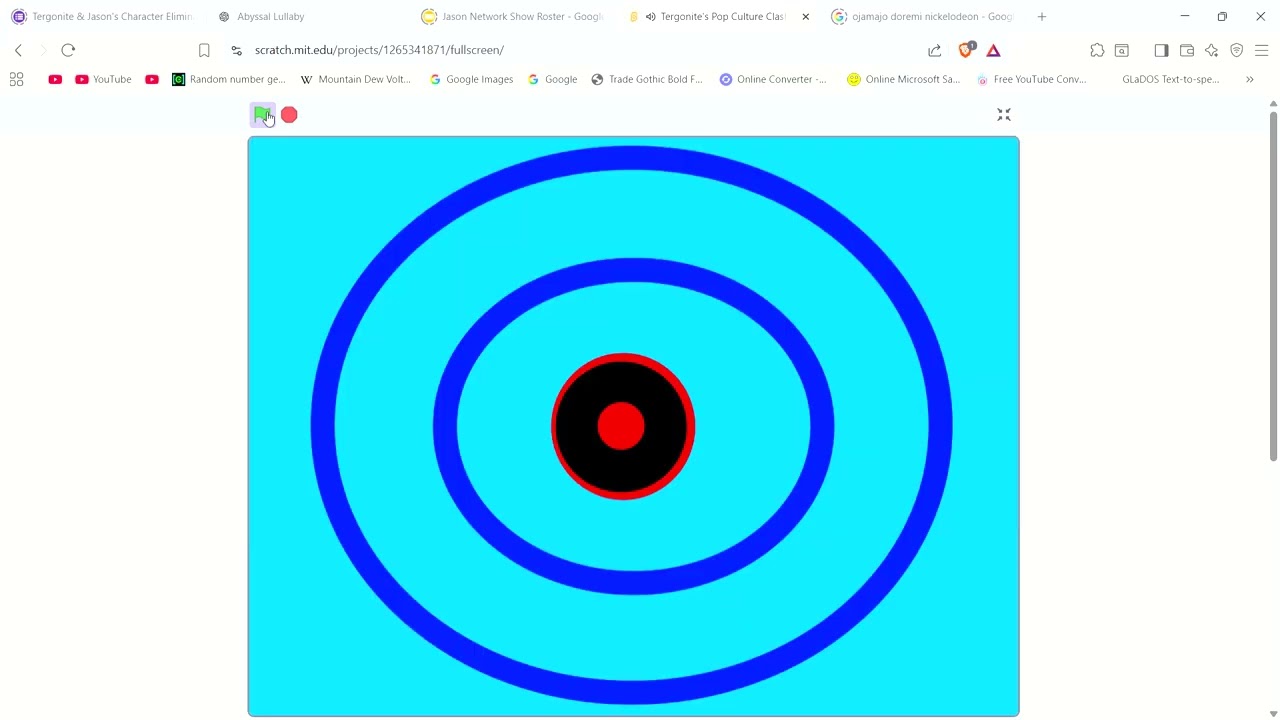Image resolution: width=1280 pixels, height=720 pixels.
Task: Toggle the browser sidebar panel icon
Action: [x=1161, y=50]
